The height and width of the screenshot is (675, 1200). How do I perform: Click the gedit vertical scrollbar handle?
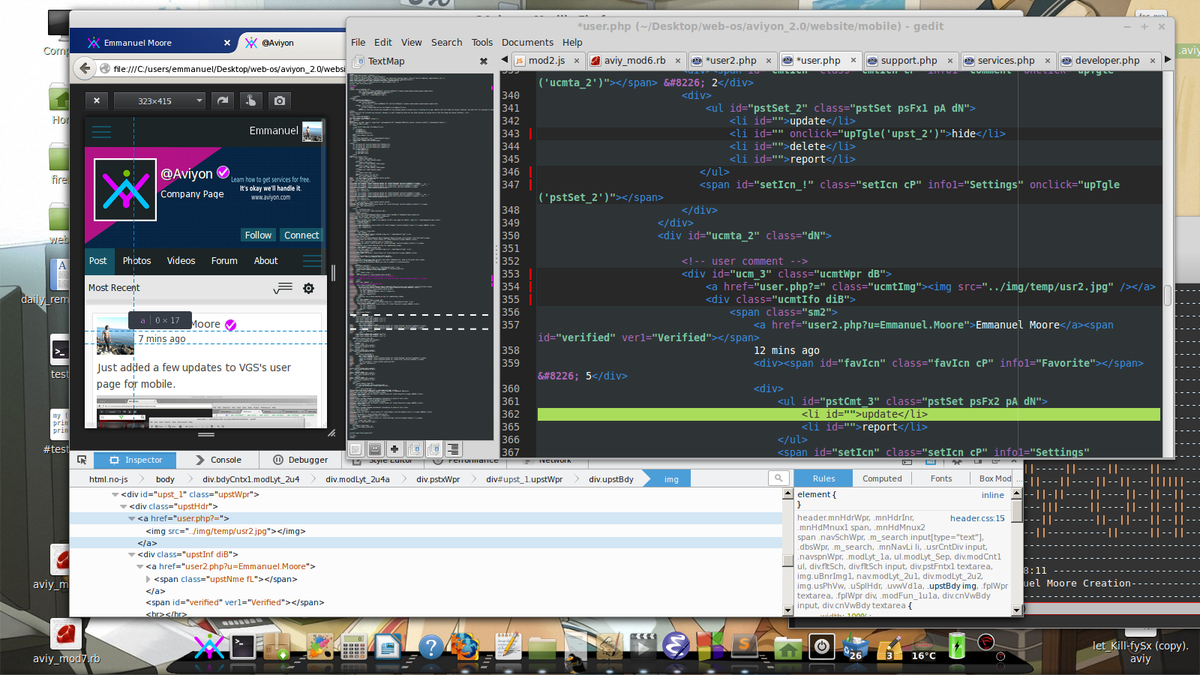[x=1167, y=295]
